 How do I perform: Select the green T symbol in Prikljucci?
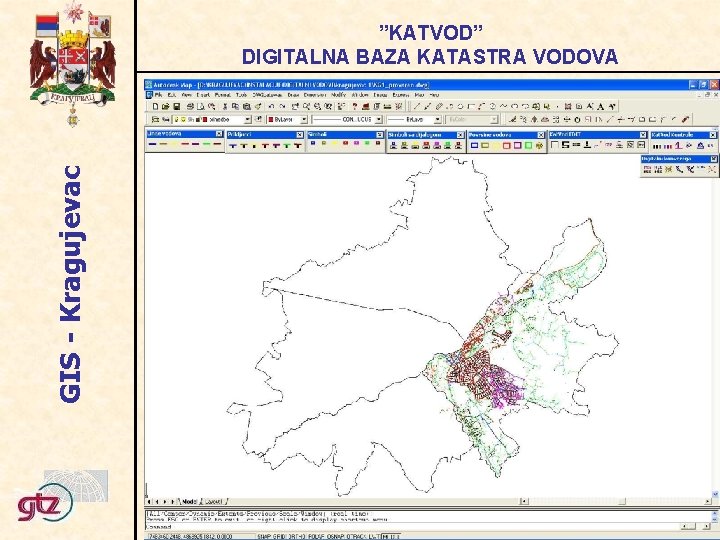point(287,146)
